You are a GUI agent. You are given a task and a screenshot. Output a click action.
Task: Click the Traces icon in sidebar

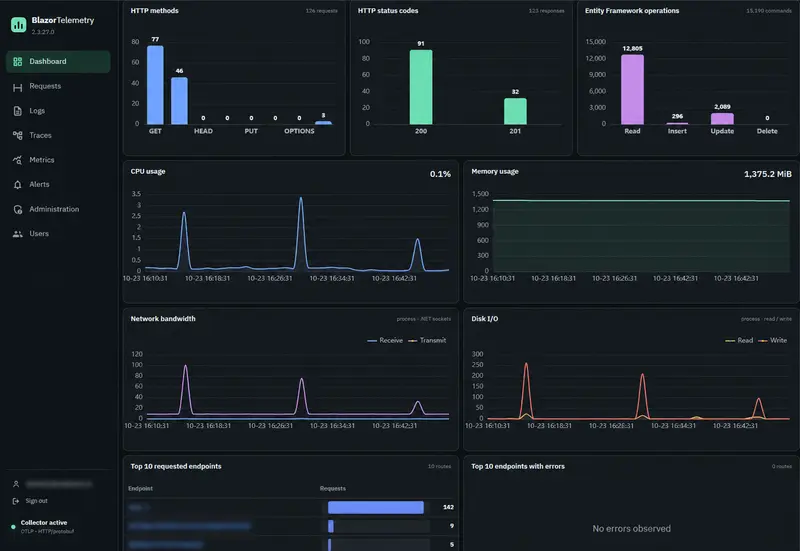pos(17,135)
